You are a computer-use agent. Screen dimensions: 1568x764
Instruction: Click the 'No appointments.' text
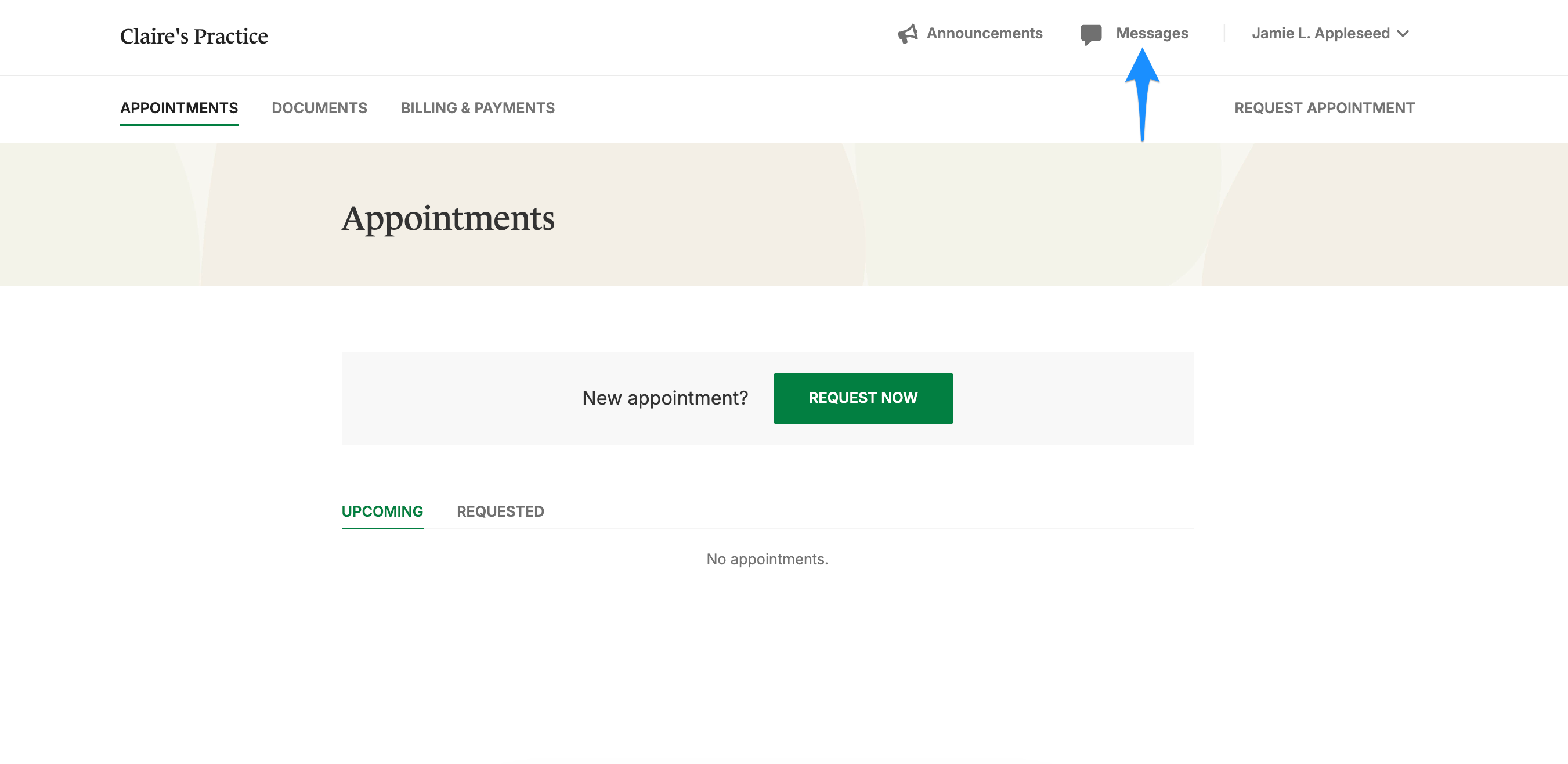[767, 559]
